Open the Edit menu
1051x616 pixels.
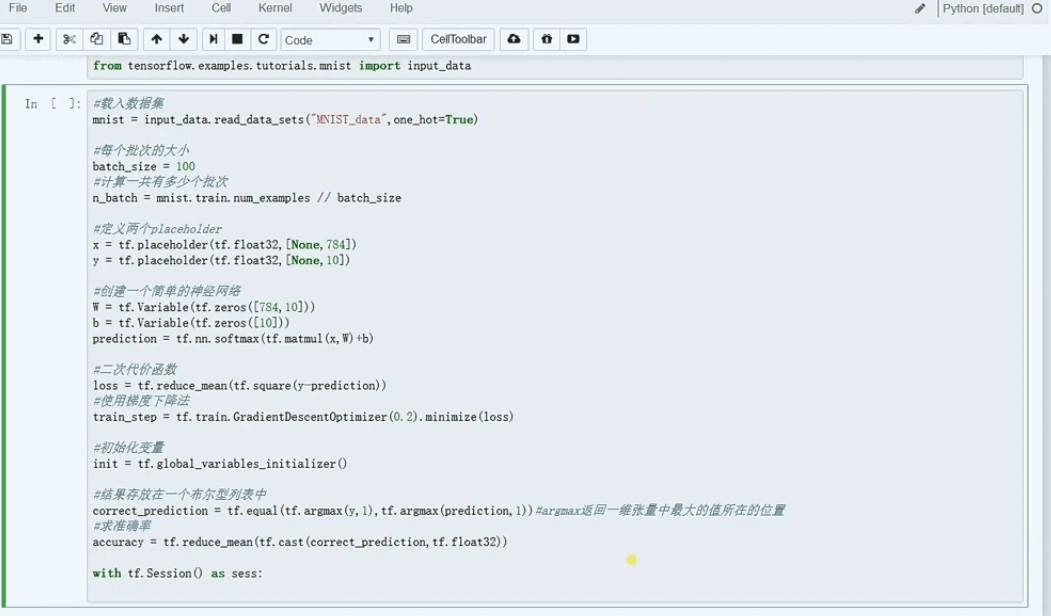[65, 8]
